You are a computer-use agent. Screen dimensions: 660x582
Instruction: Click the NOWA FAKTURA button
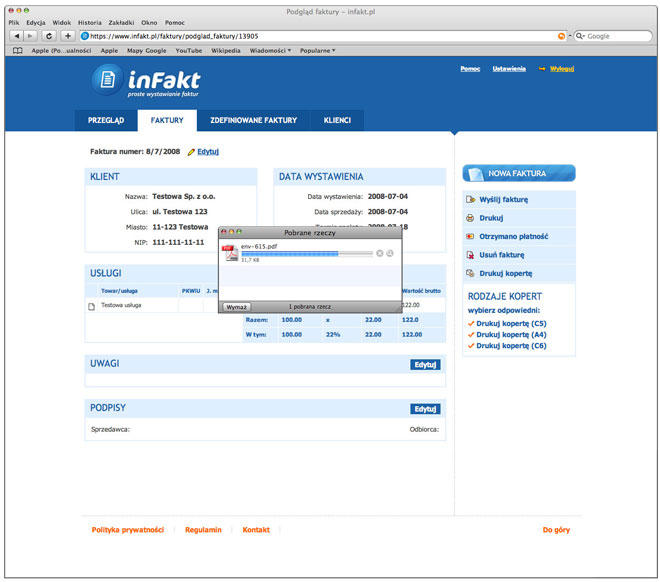(x=519, y=173)
